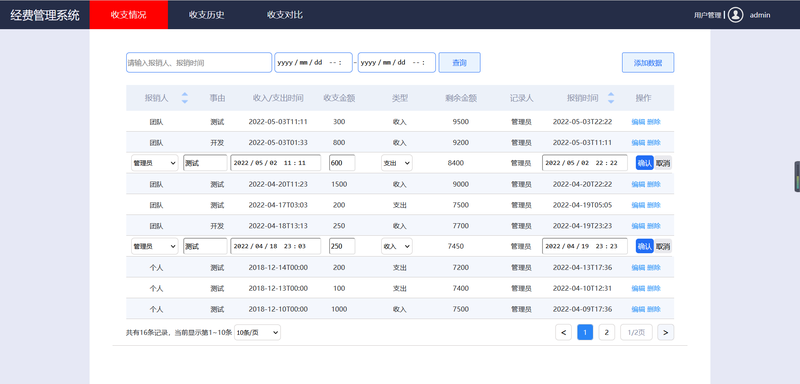Click the user avatar icon beside admin

[735, 15]
